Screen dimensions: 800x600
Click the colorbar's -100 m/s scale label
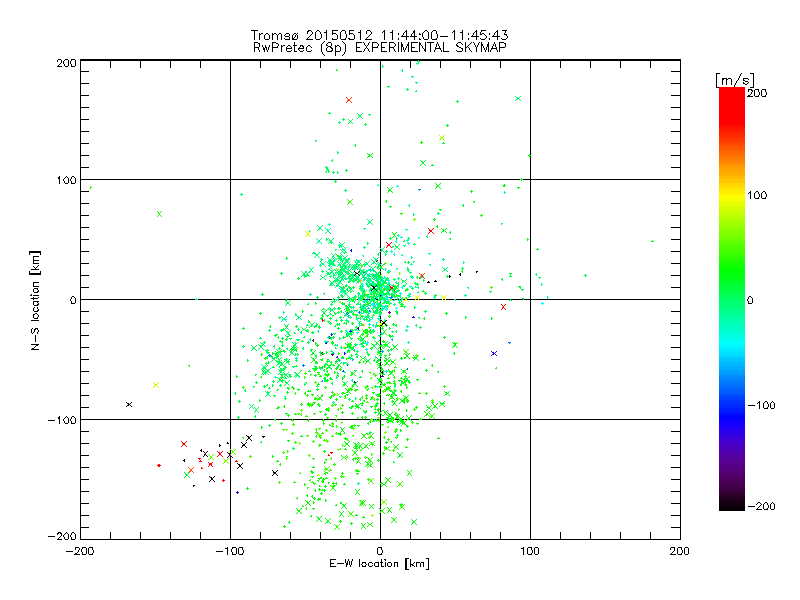(x=761, y=406)
